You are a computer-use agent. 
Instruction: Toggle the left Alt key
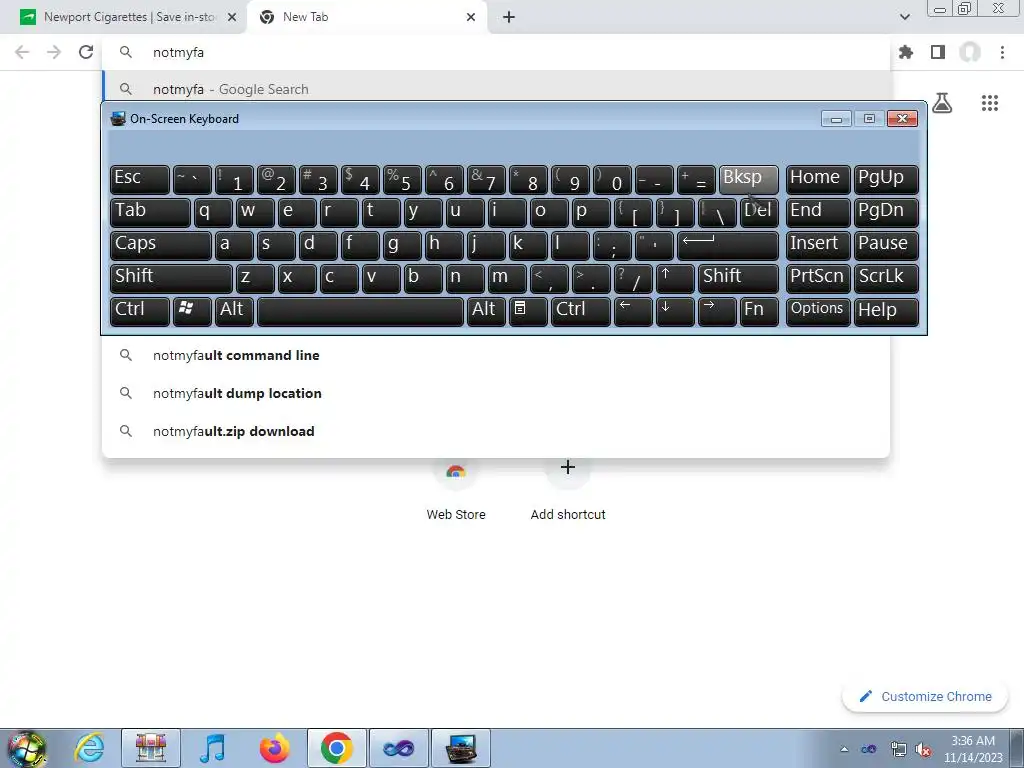click(x=234, y=311)
